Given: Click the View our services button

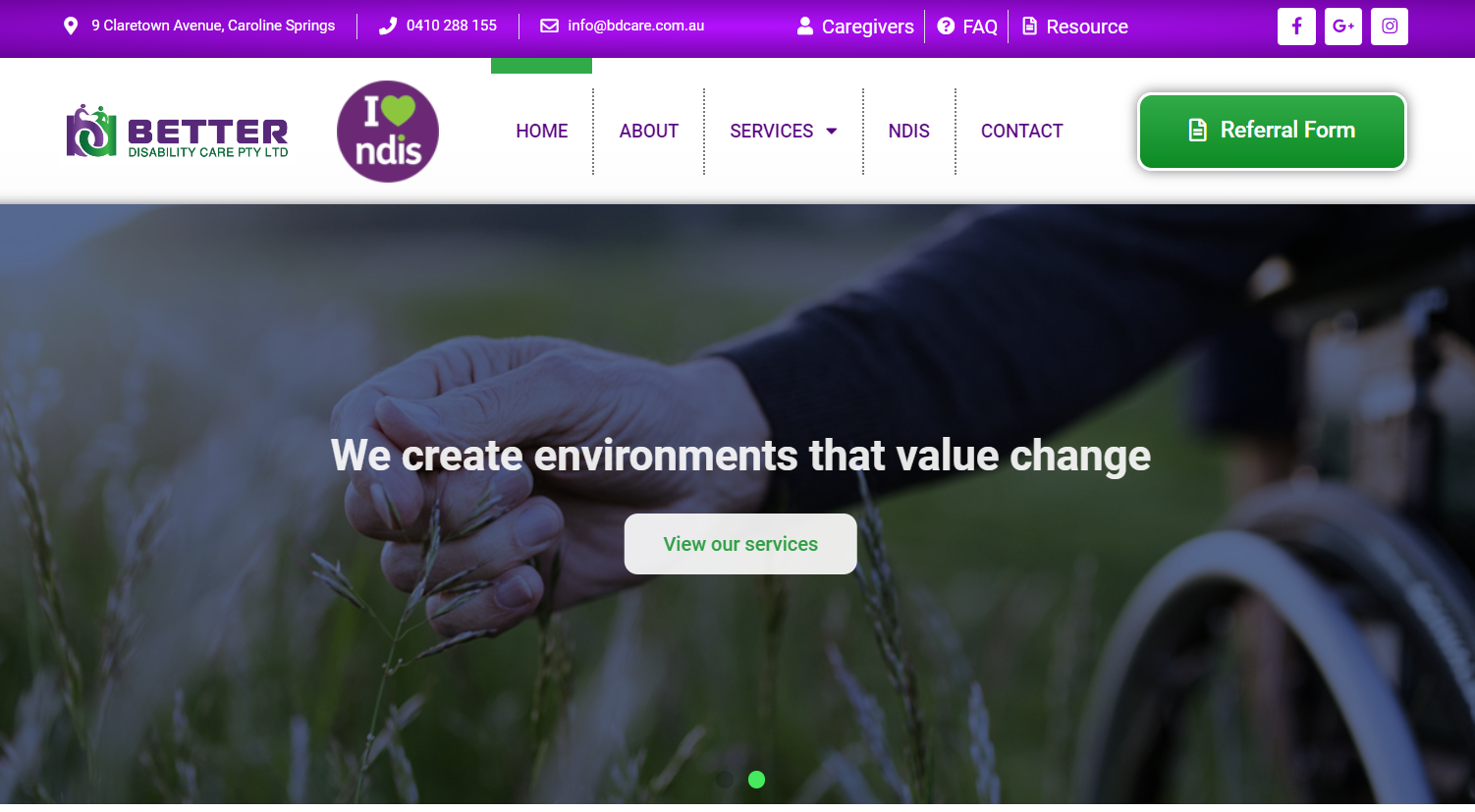Looking at the screenshot, I should [x=740, y=544].
